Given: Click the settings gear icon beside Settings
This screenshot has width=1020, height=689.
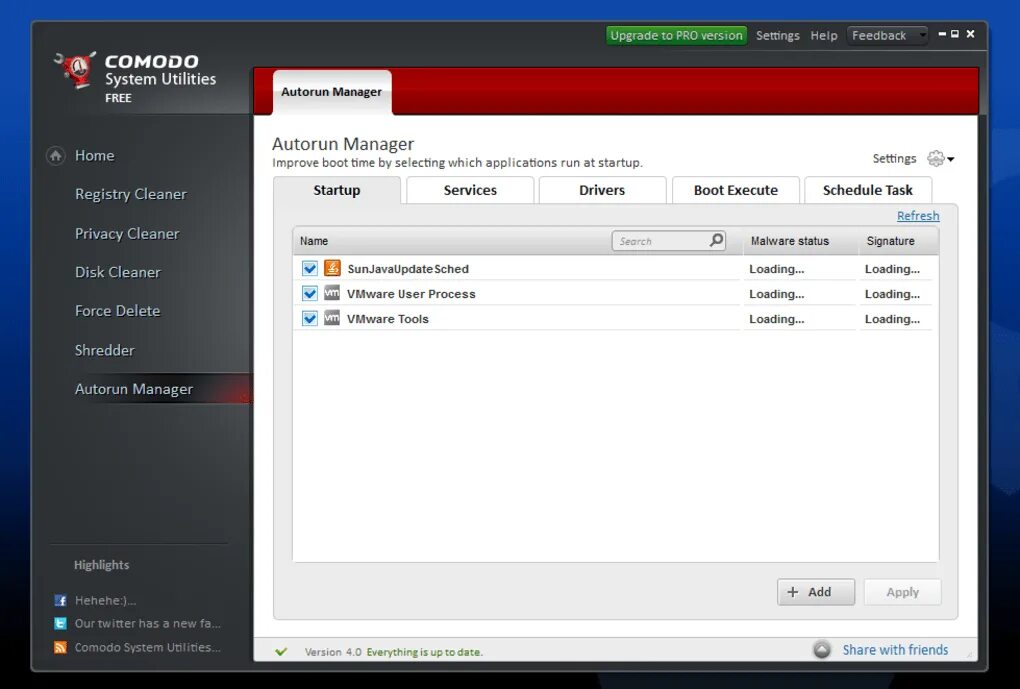Looking at the screenshot, I should 935,158.
